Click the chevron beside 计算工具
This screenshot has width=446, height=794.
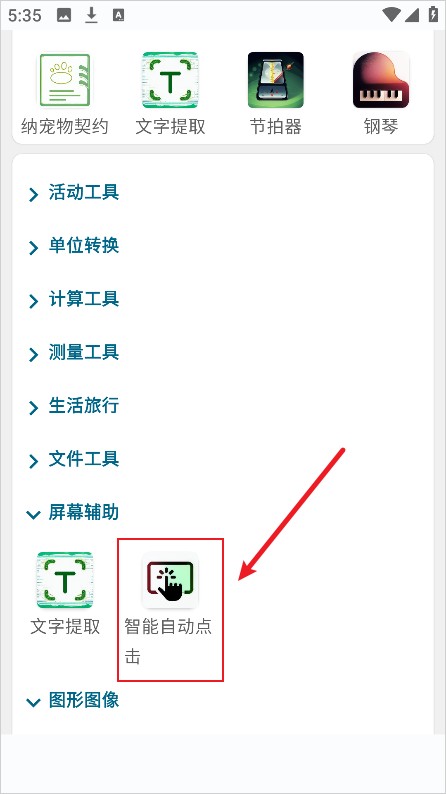tap(33, 301)
